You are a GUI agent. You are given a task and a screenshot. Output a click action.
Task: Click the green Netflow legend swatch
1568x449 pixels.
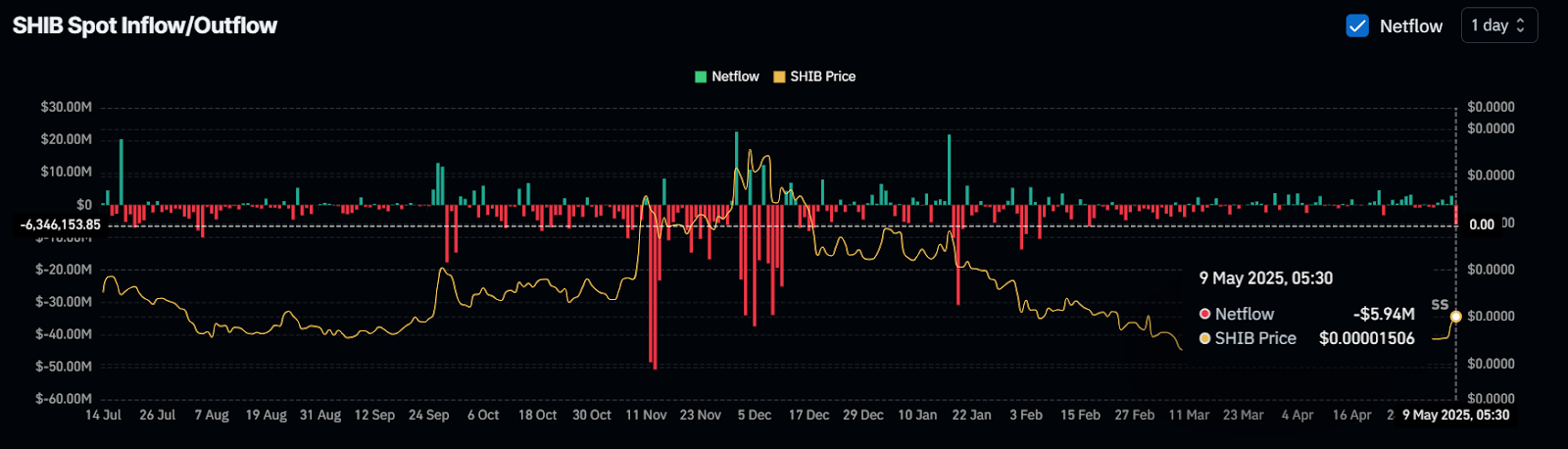pos(701,76)
